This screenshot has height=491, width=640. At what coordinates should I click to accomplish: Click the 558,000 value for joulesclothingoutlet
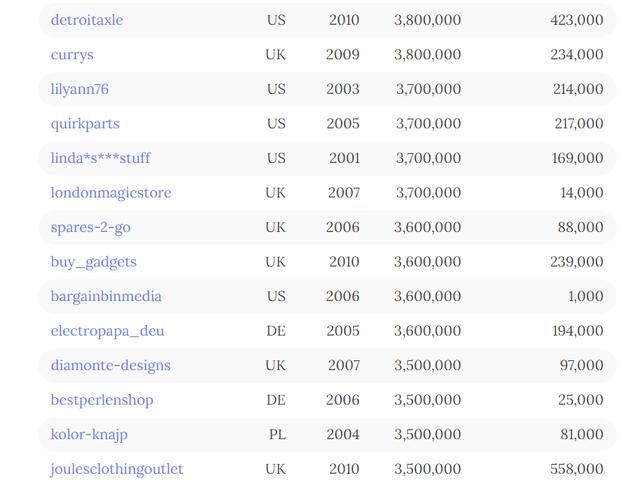(x=577, y=469)
